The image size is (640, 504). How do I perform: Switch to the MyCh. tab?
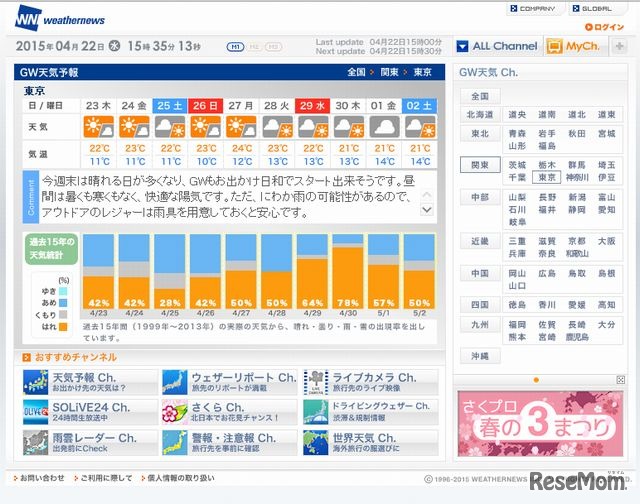click(574, 46)
